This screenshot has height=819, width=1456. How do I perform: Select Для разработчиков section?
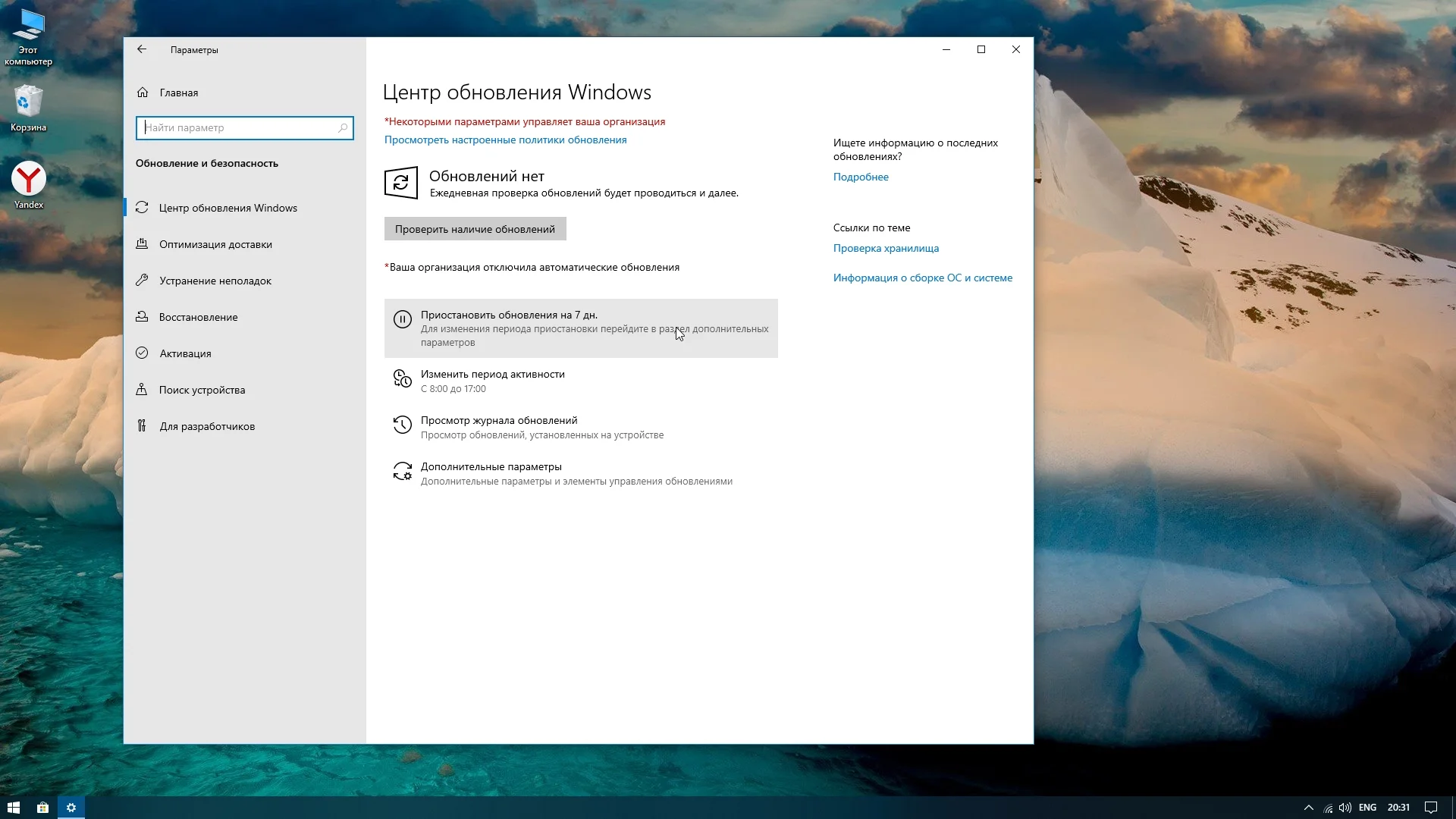(207, 426)
